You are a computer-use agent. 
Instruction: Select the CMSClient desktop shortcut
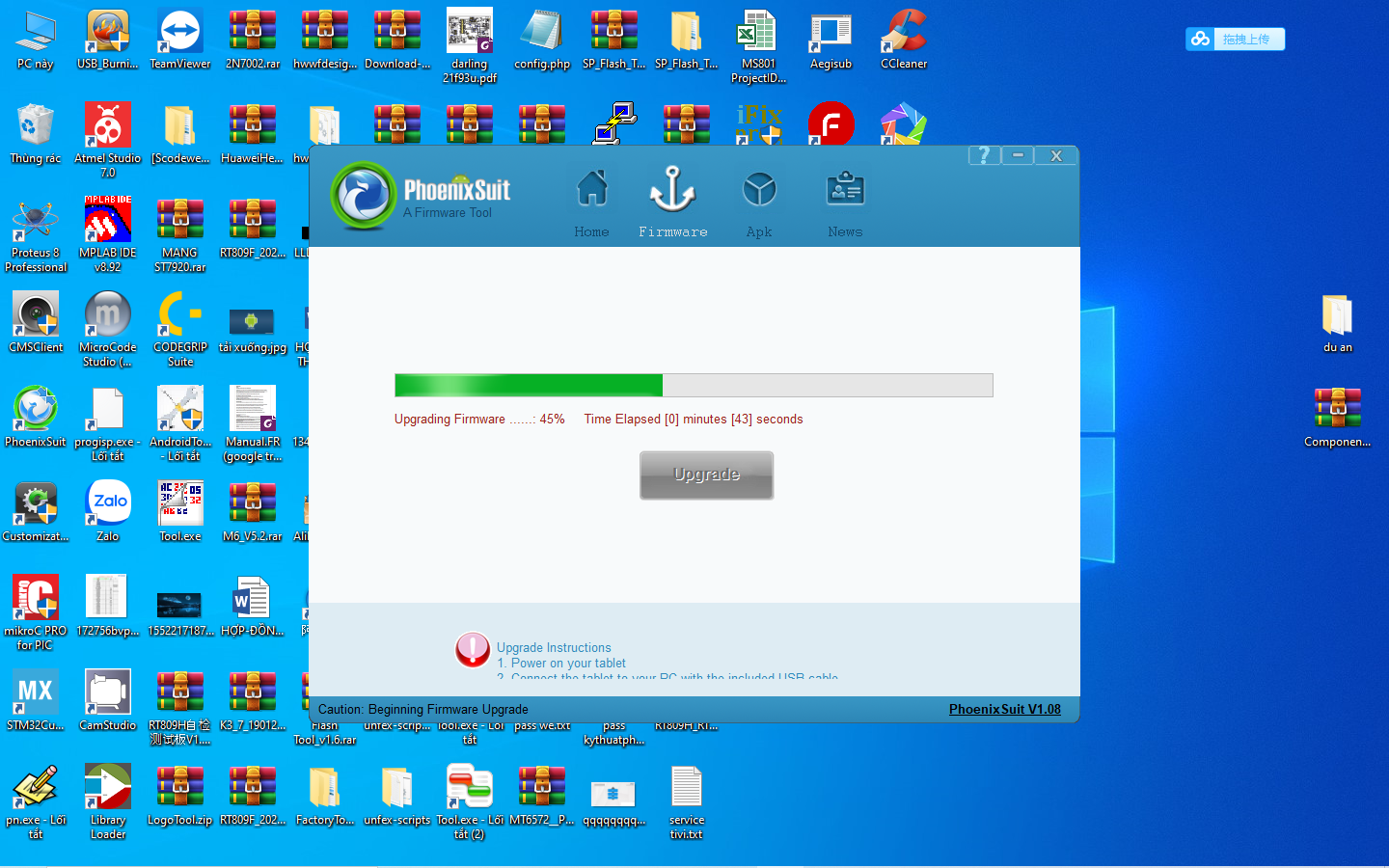[36, 323]
